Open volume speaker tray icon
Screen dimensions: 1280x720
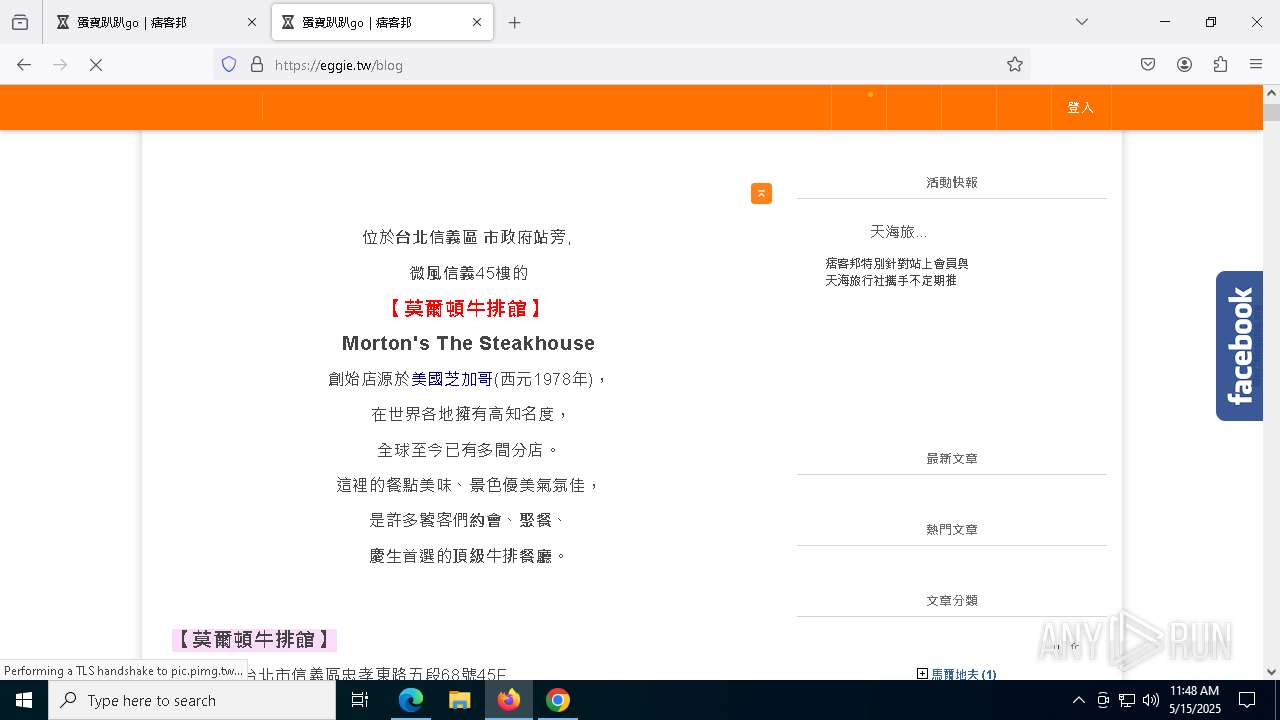[x=1151, y=700]
